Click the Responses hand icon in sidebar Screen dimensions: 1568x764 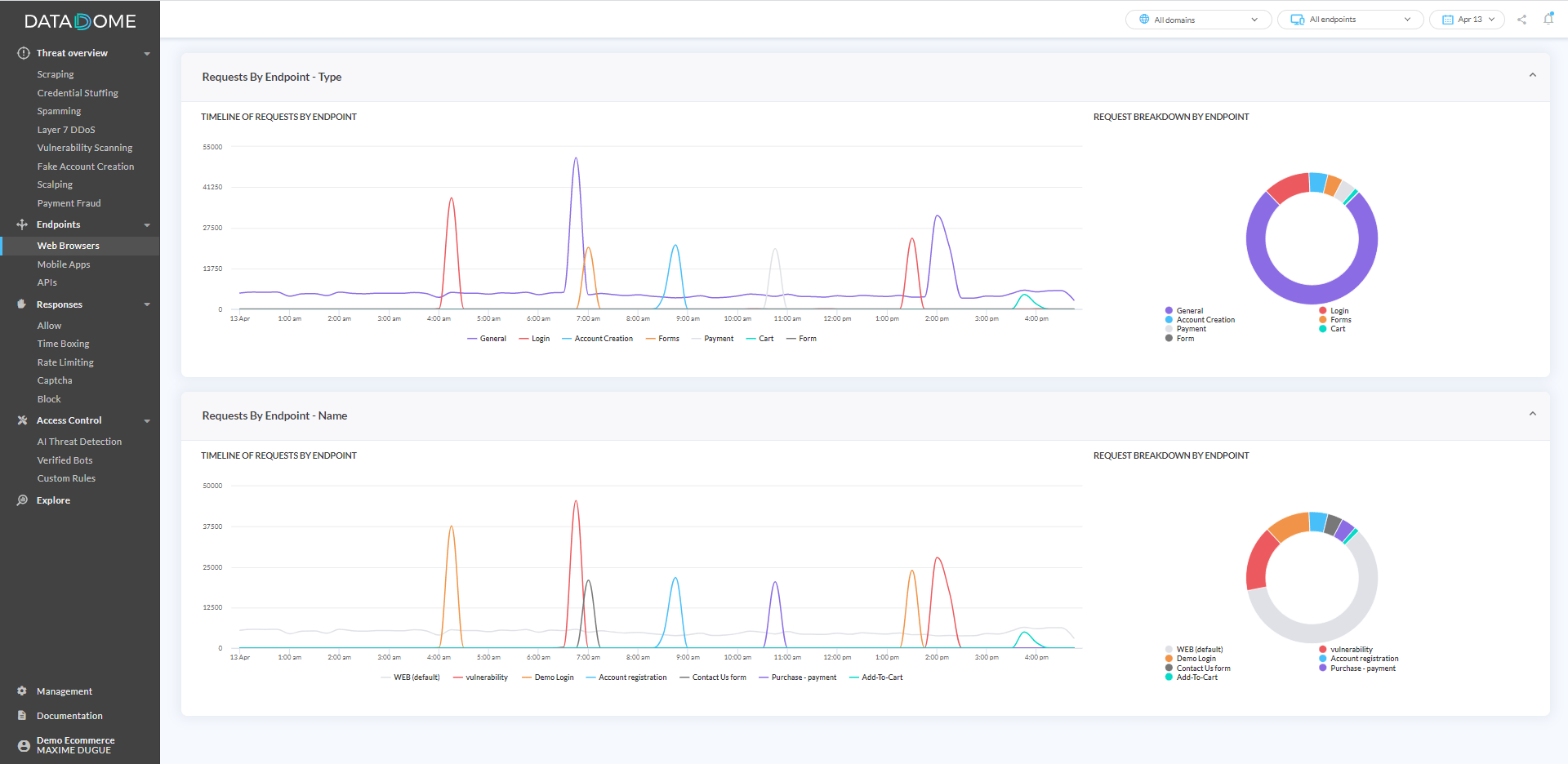click(21, 304)
